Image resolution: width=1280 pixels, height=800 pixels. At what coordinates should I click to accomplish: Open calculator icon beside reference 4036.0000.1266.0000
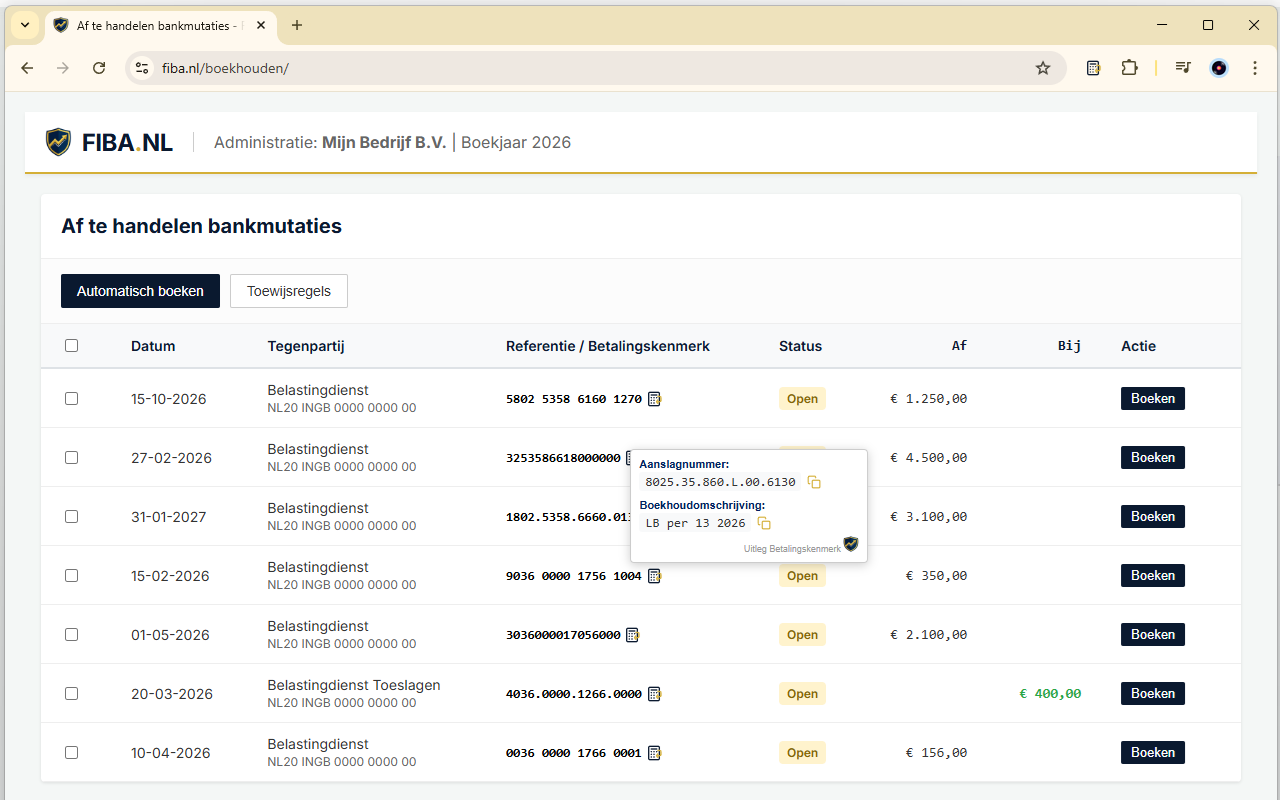(x=654, y=694)
